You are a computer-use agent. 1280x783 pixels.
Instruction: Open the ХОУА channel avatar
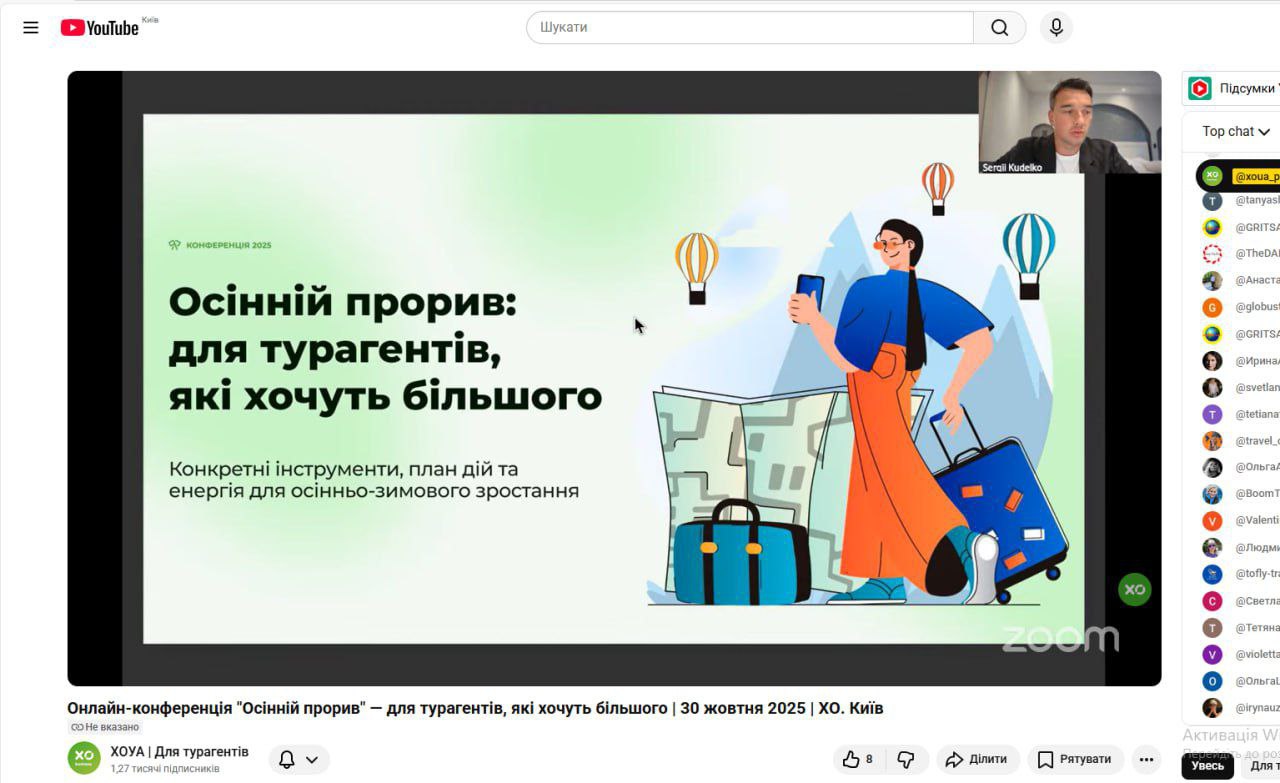[x=84, y=758]
